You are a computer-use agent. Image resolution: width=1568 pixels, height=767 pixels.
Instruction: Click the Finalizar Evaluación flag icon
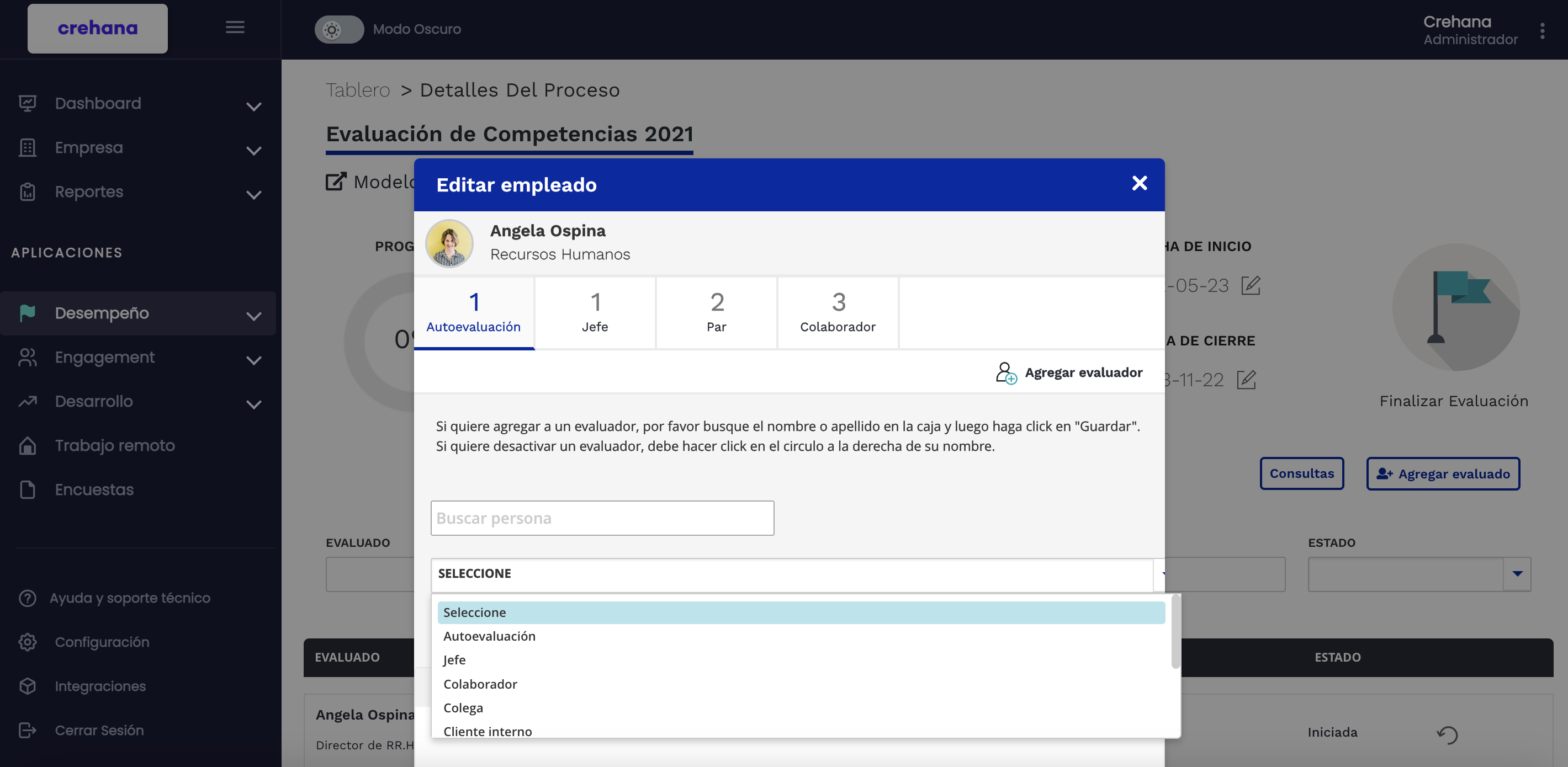(x=1455, y=307)
